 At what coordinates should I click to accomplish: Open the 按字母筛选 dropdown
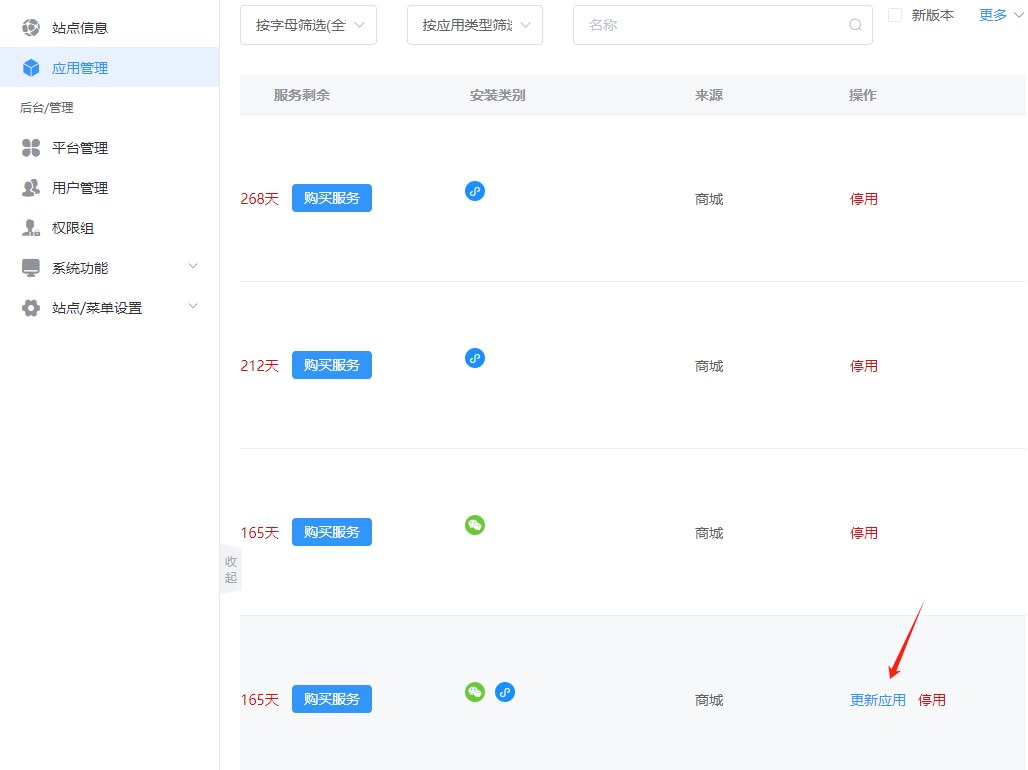308,25
